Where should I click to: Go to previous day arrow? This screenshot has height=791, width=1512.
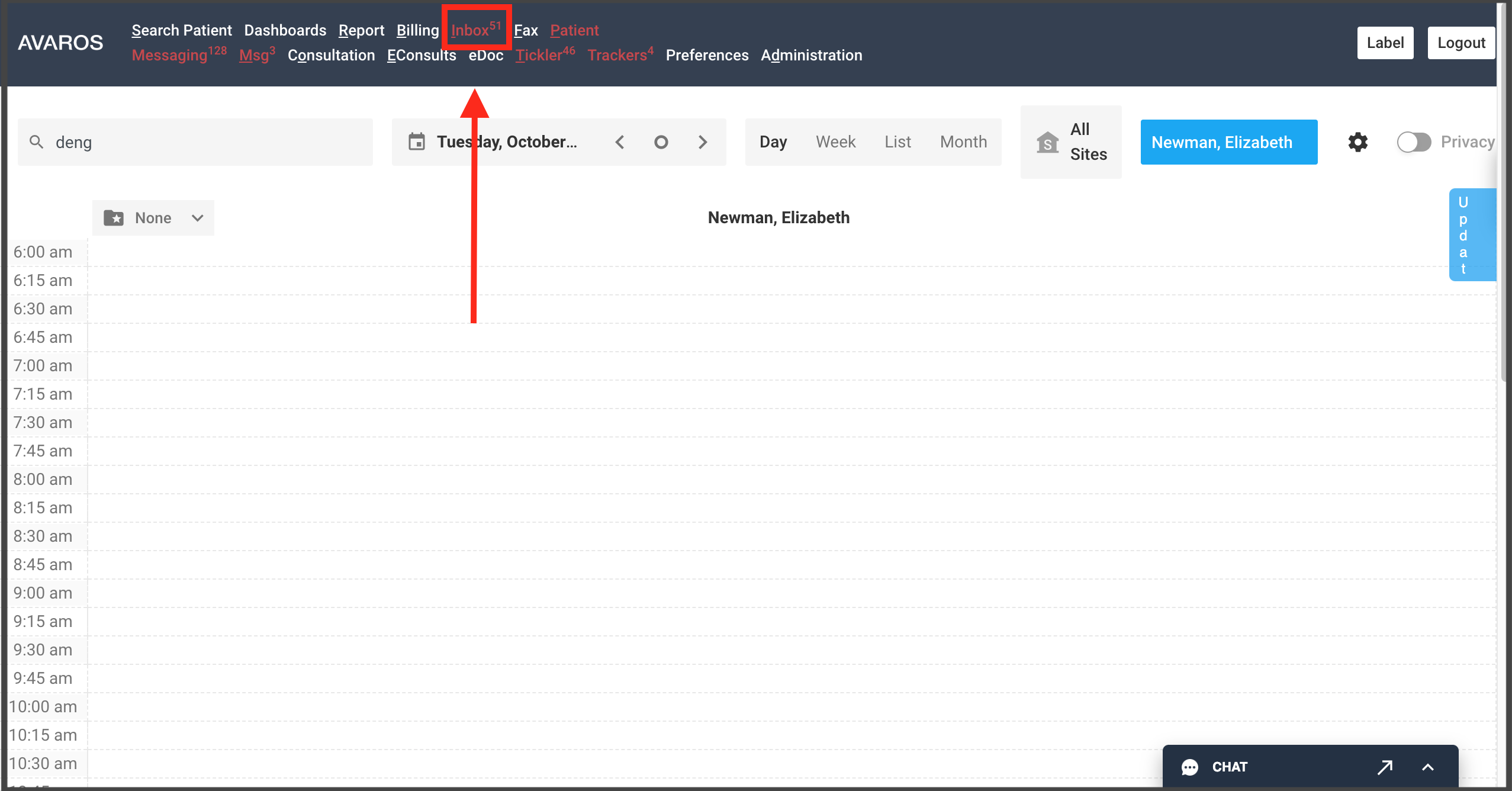[620, 142]
